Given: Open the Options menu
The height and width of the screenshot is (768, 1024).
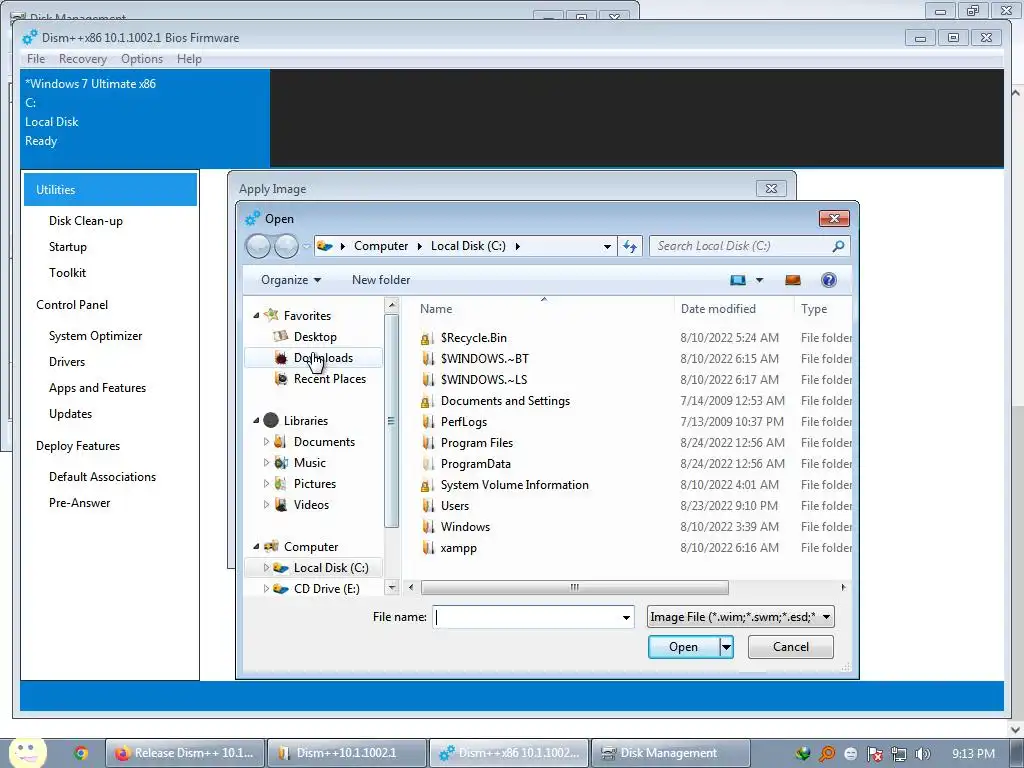Looking at the screenshot, I should click(142, 59).
